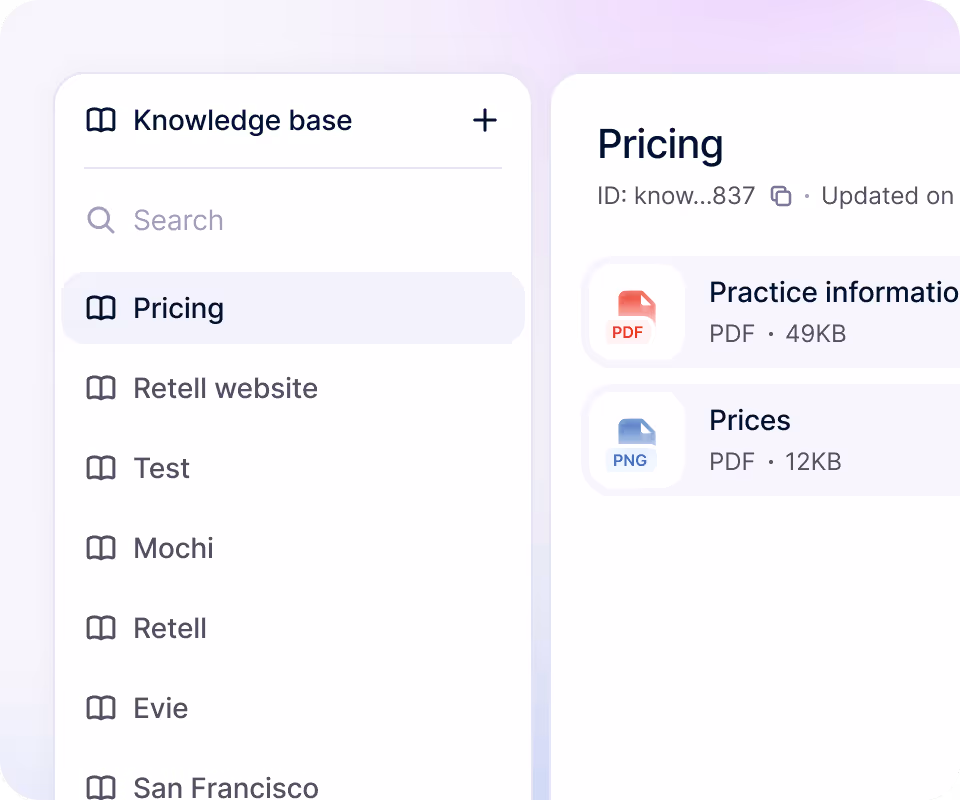Open the Retell website knowledge base

click(293, 388)
